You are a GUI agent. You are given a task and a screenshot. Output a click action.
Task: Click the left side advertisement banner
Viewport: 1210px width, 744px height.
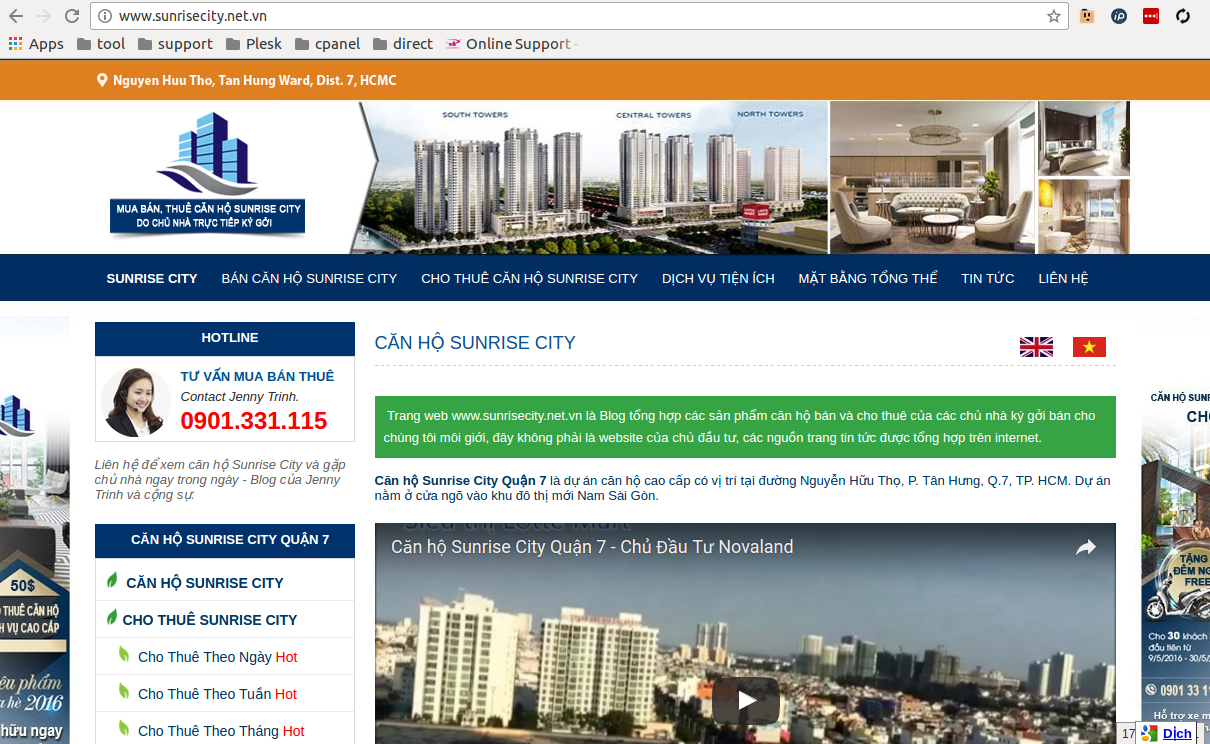coord(34,530)
